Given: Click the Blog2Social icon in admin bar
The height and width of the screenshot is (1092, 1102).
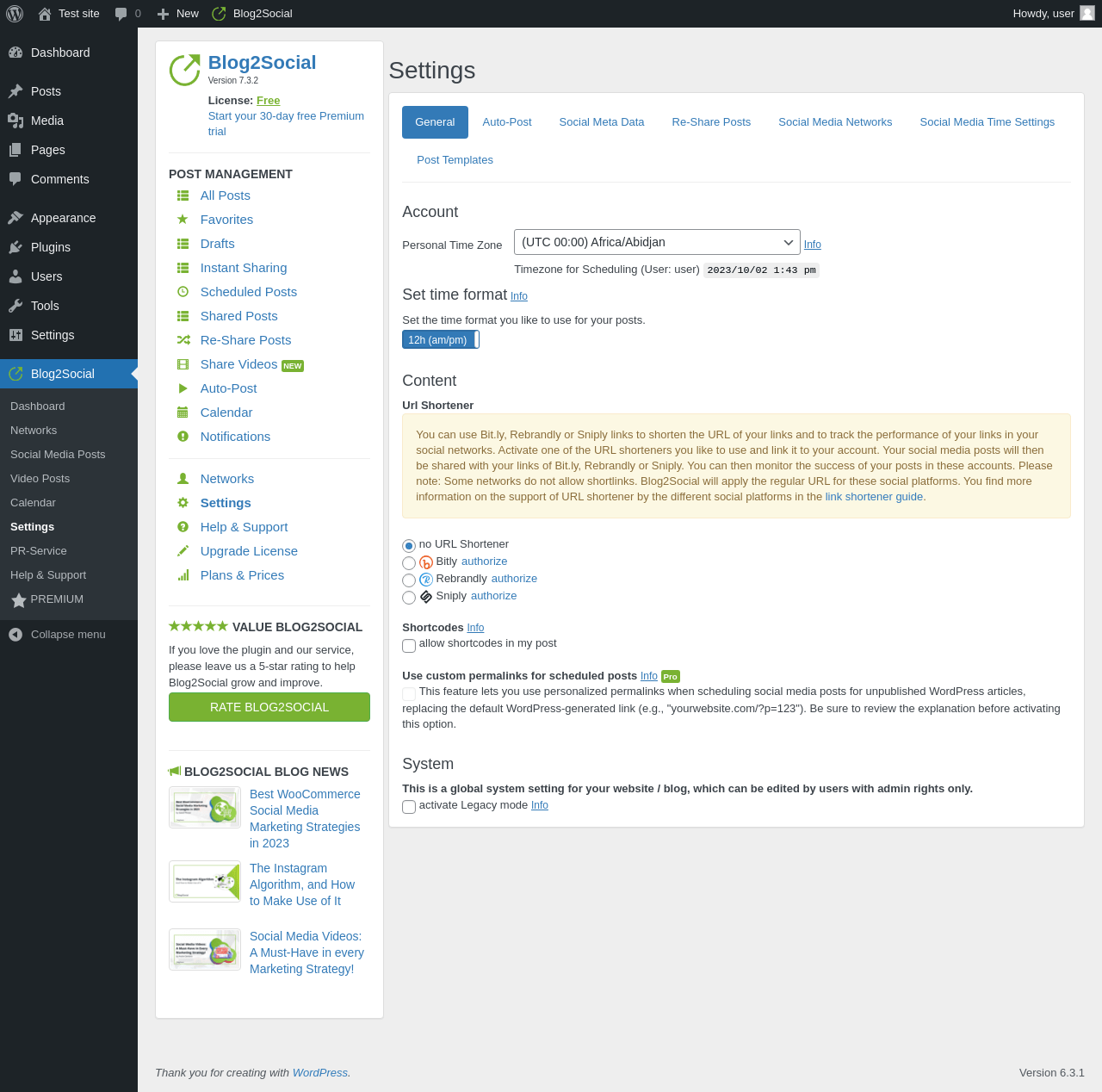Looking at the screenshot, I should [219, 14].
